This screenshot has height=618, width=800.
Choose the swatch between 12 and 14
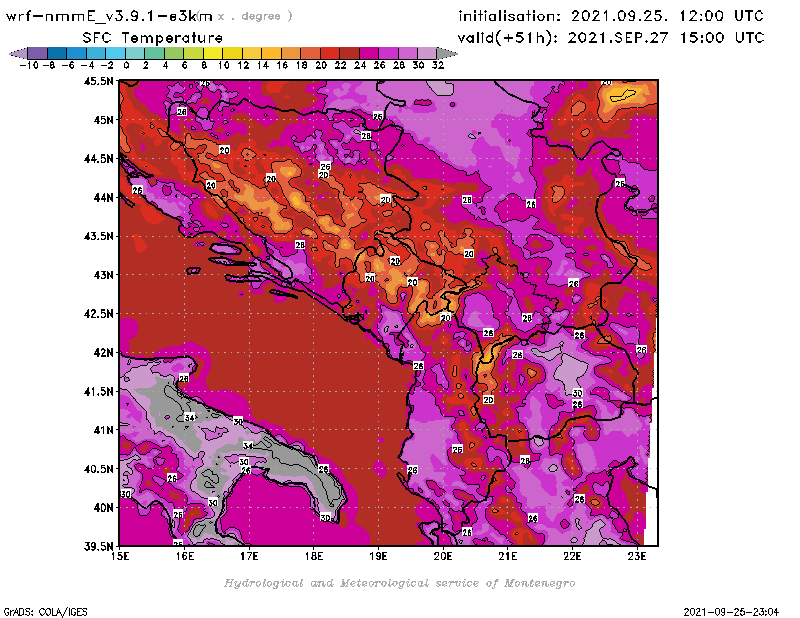(x=252, y=54)
